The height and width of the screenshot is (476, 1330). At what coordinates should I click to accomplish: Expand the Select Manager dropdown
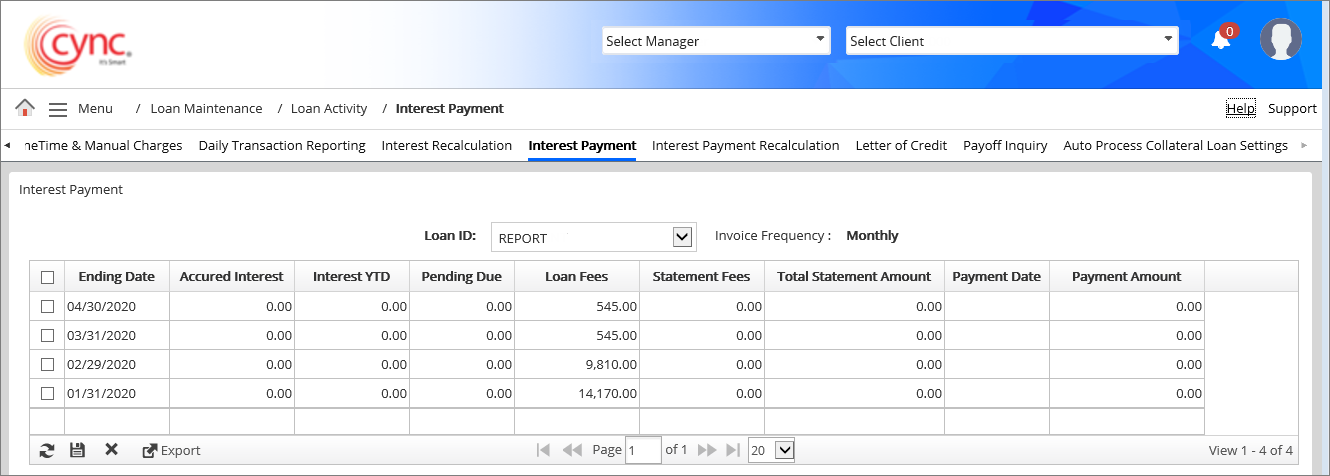click(x=716, y=41)
